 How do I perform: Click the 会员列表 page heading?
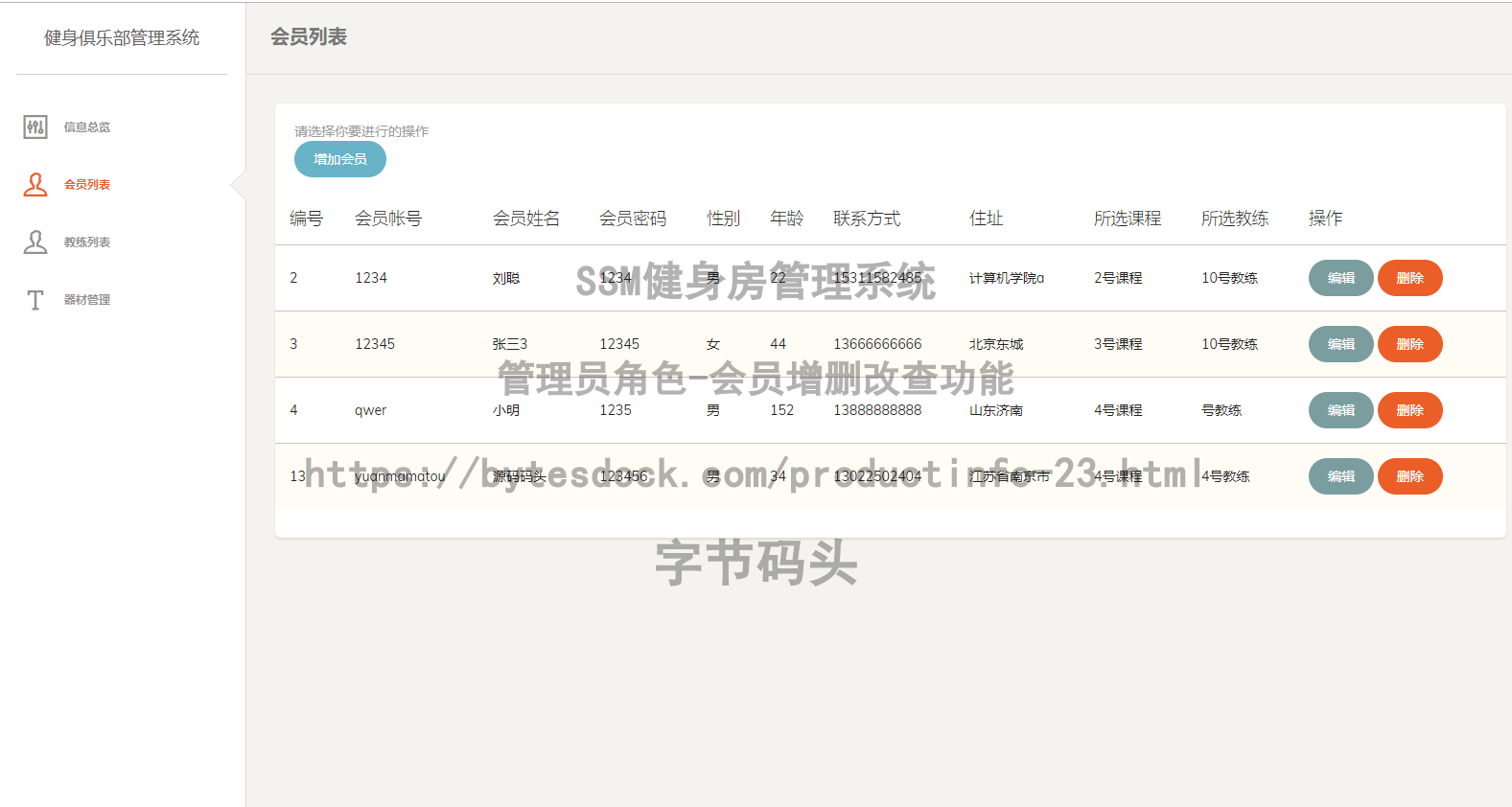click(309, 36)
